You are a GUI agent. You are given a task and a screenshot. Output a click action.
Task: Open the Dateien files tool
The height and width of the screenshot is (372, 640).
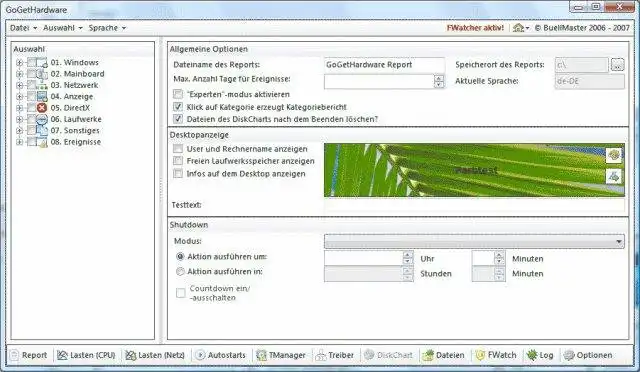point(444,355)
